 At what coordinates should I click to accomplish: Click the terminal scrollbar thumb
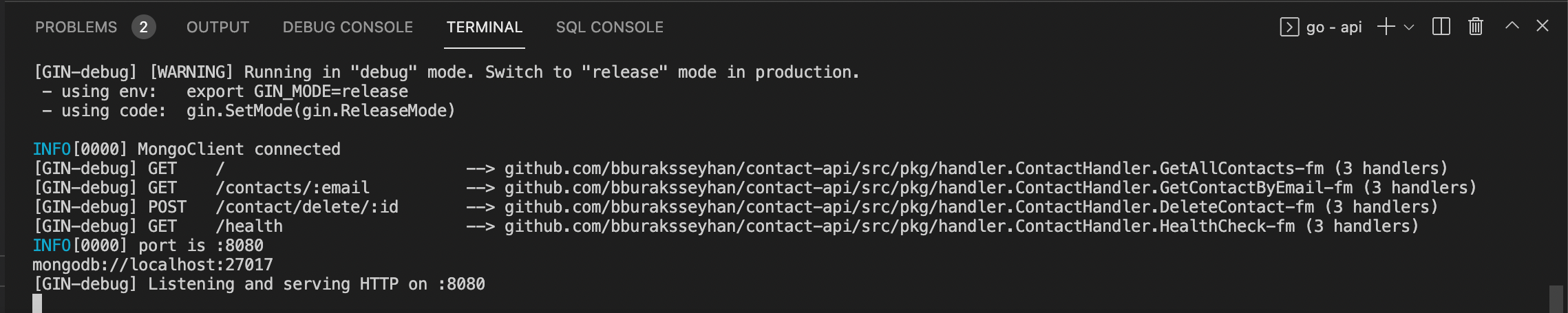pos(1556,299)
